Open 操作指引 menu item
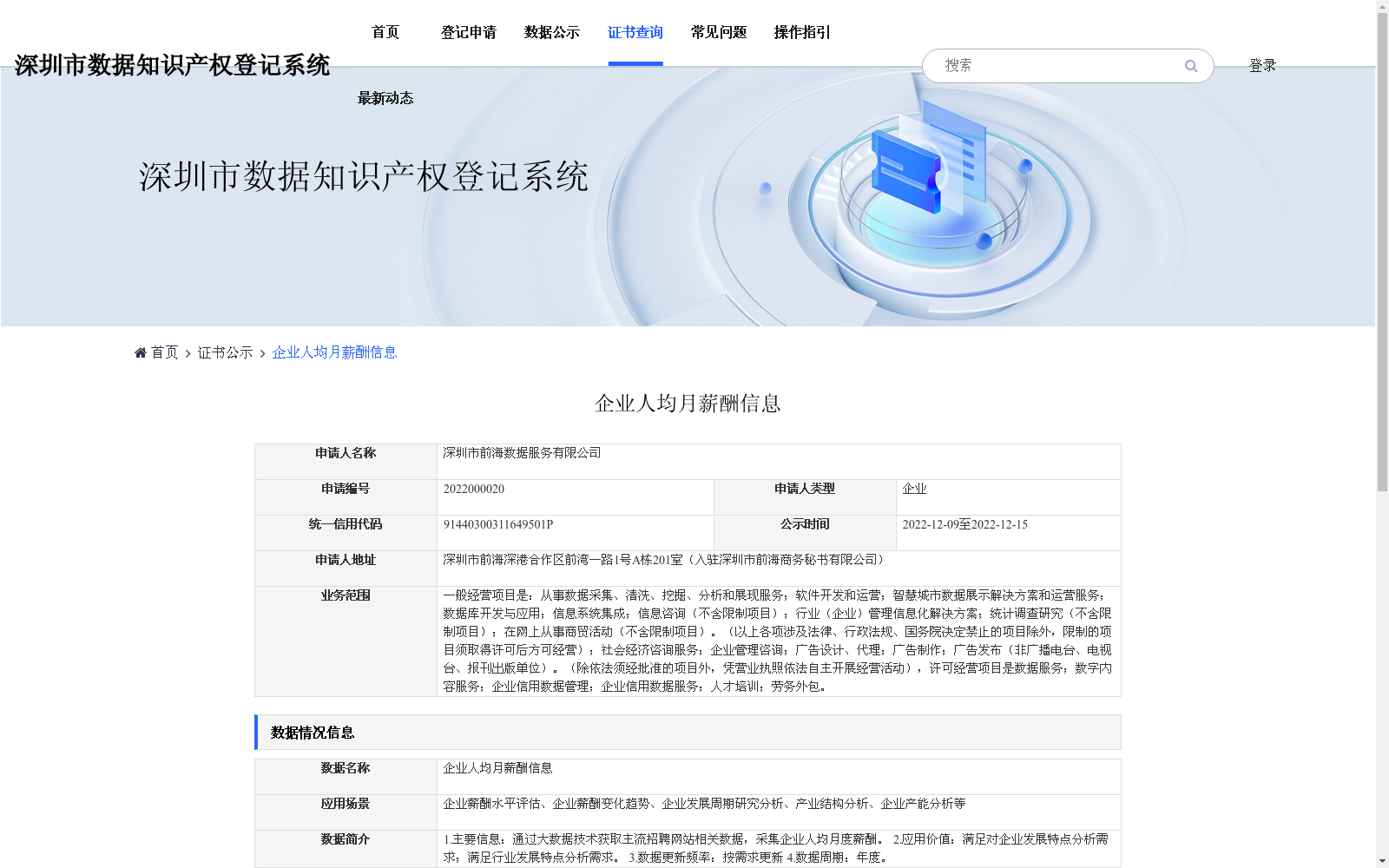The image size is (1389, 868). click(x=802, y=32)
